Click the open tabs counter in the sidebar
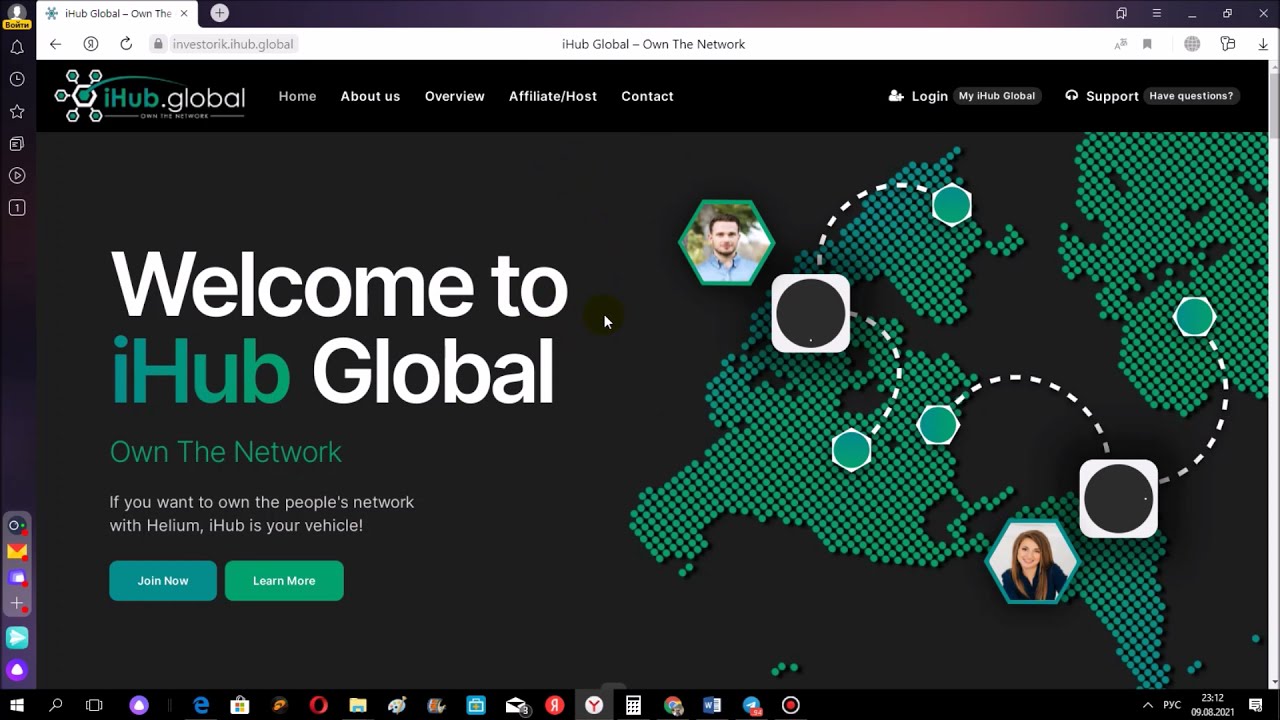This screenshot has width=1280, height=720. [17, 208]
